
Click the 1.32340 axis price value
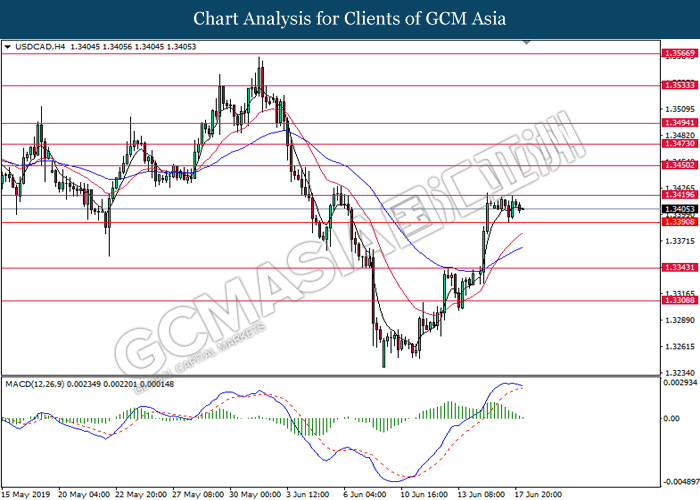[679, 373]
